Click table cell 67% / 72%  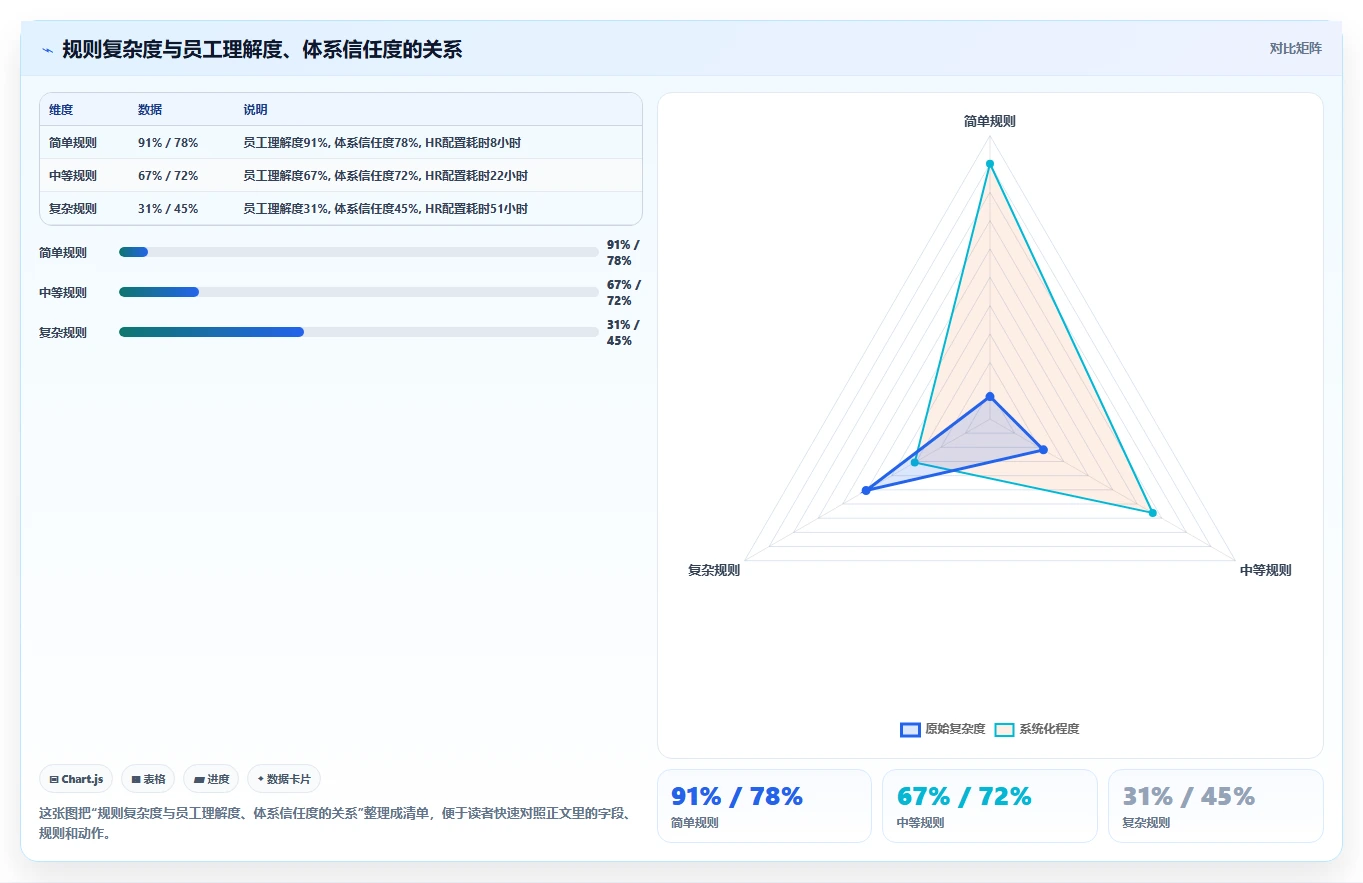tap(168, 176)
